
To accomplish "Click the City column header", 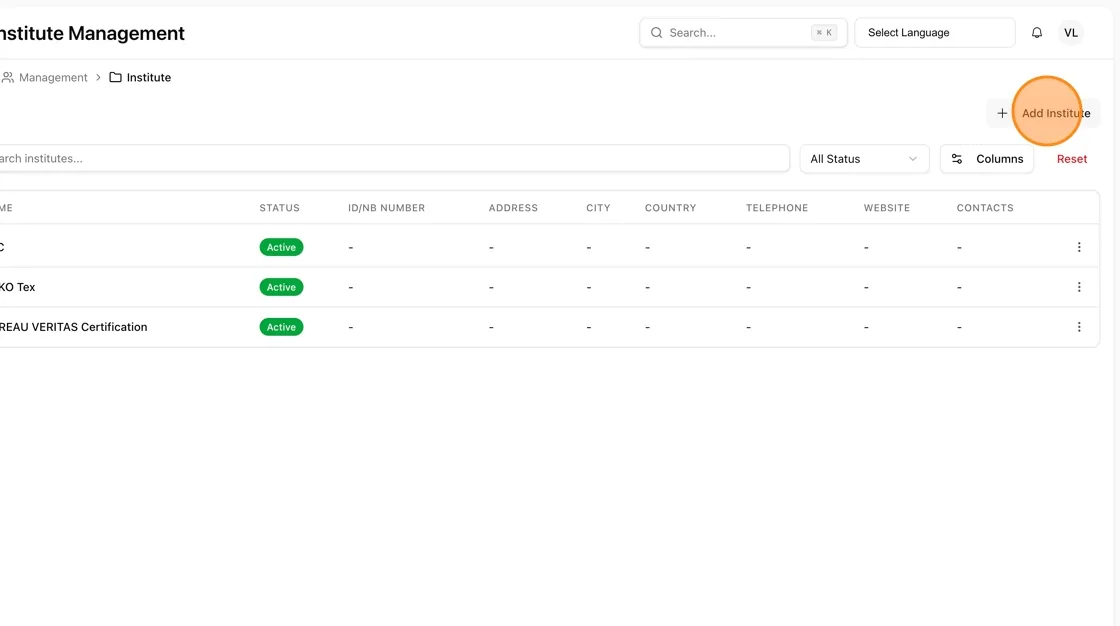I will (598, 208).
